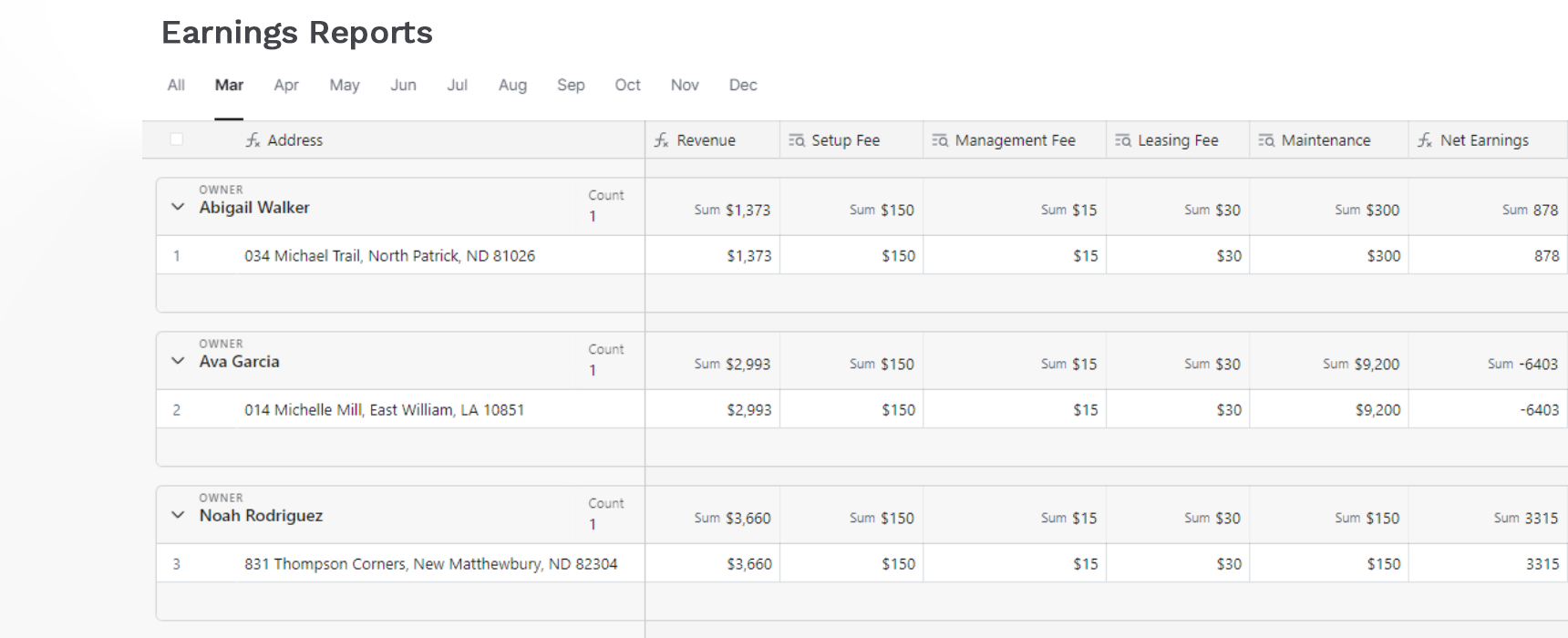Image resolution: width=1568 pixels, height=638 pixels.
Task: Select the 034 Michael Trail address cell
Action: tap(389, 256)
